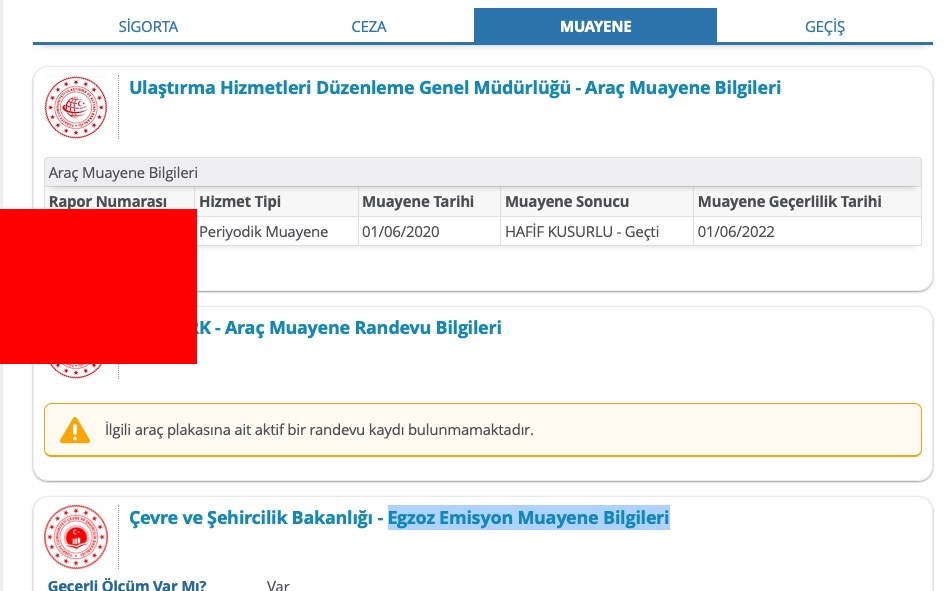Go to the GEÇİŞ tab
944x591 pixels.
(824, 27)
